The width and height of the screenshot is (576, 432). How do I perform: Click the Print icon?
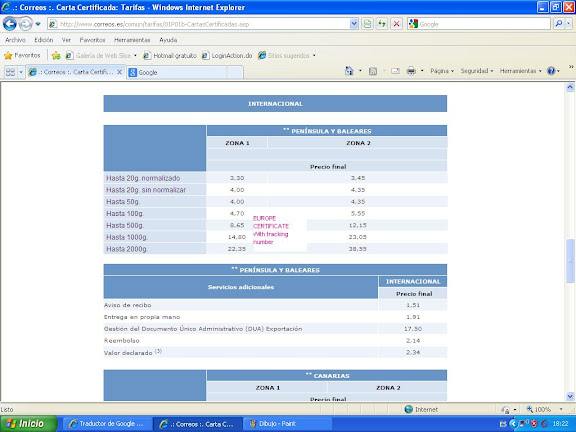(x=411, y=71)
